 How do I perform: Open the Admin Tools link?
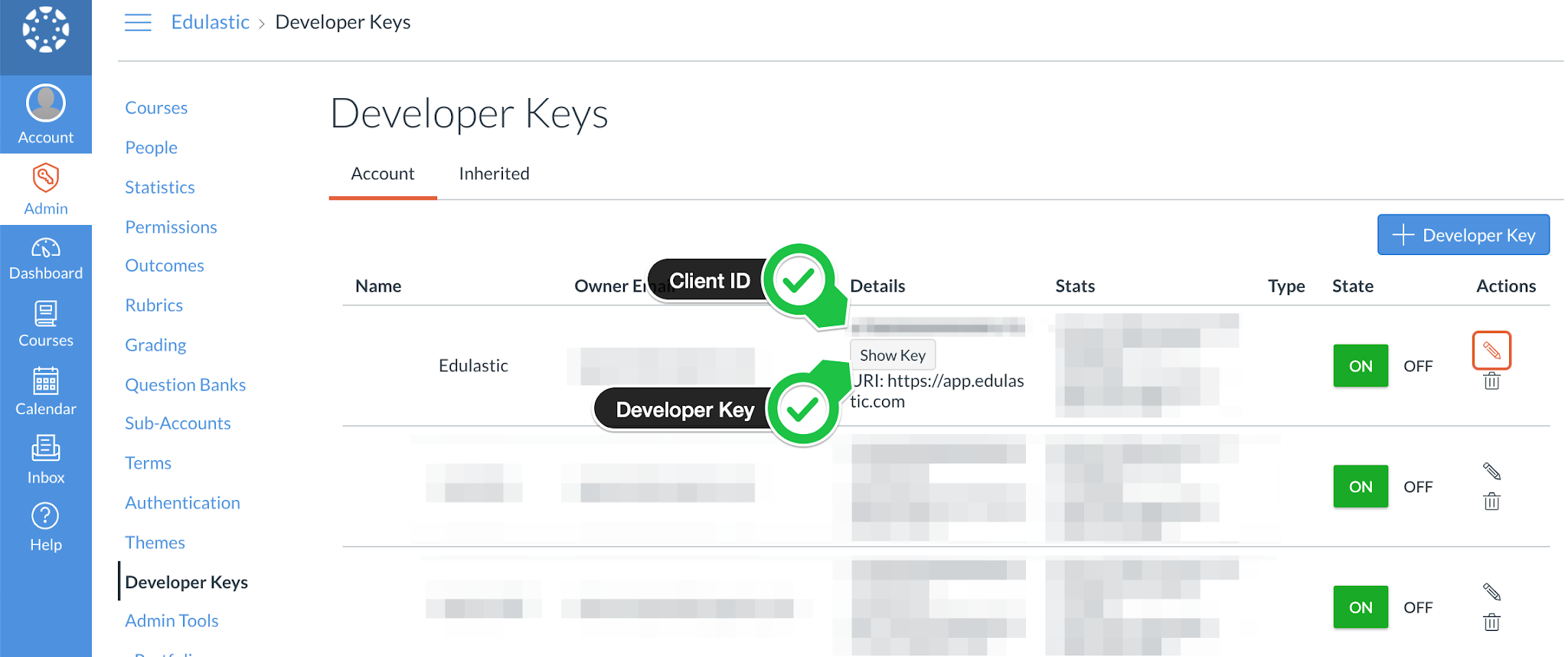pos(171,621)
